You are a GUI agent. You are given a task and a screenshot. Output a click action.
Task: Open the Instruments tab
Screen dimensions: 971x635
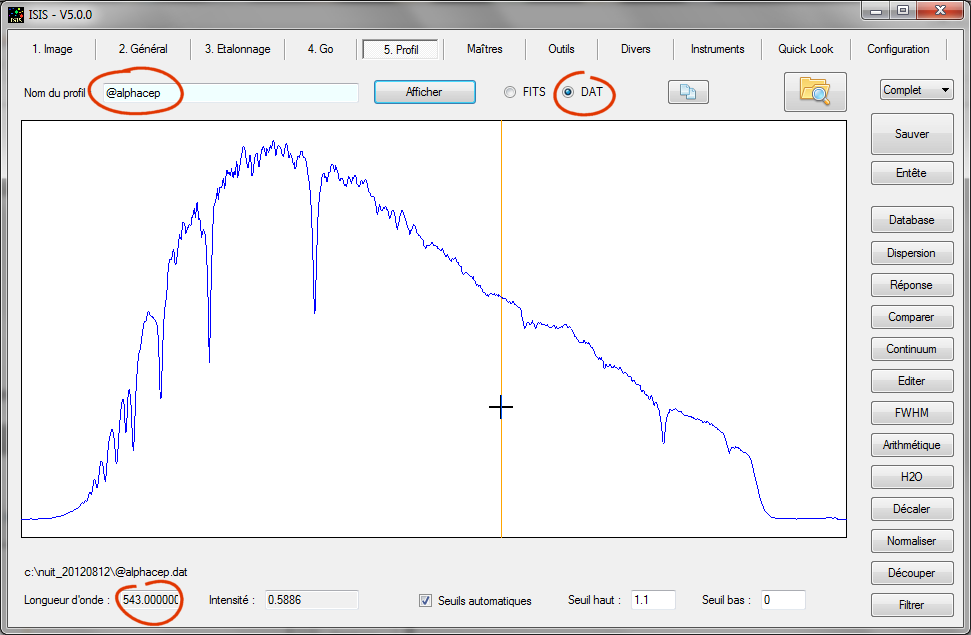pyautogui.click(x=718, y=49)
